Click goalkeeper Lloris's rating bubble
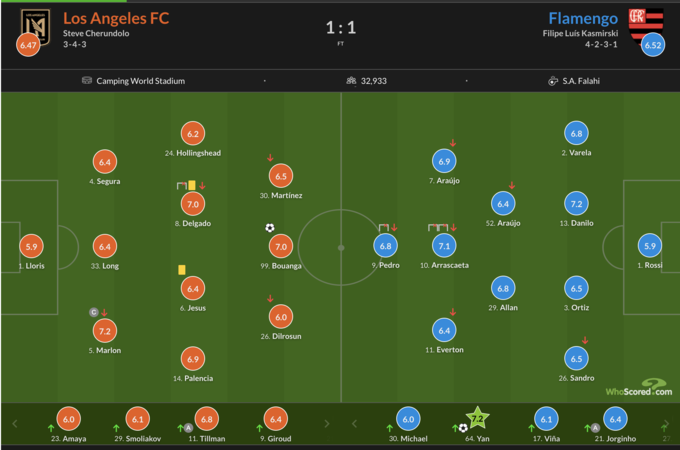 [32, 245]
